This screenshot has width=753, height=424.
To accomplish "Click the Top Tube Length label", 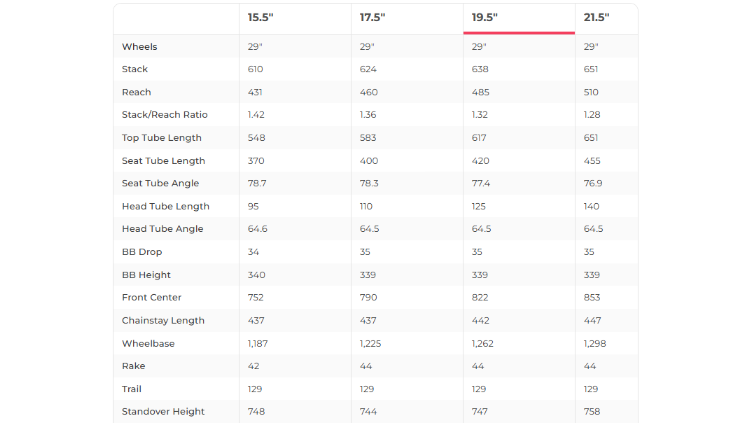I will (x=161, y=138).
